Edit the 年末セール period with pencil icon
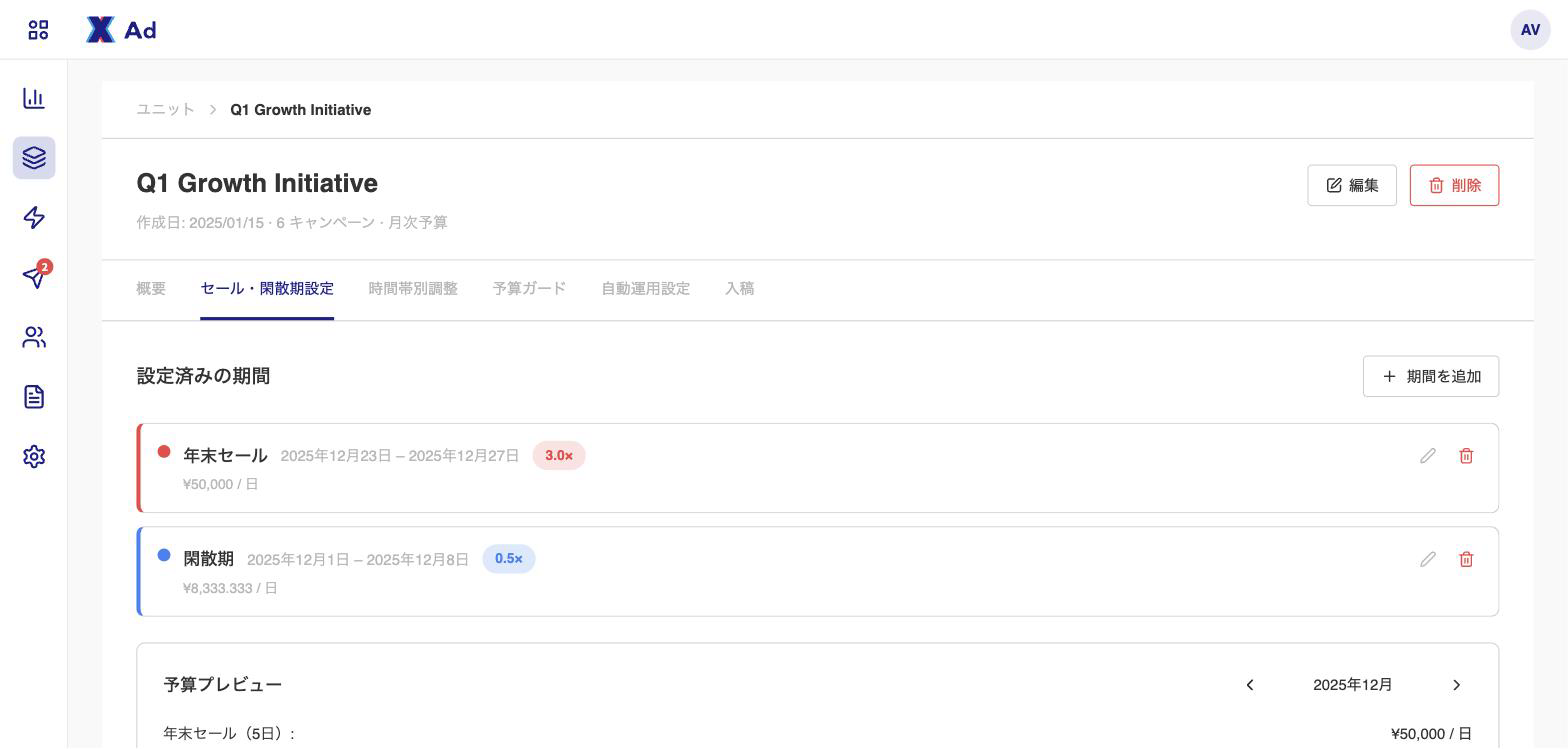The height and width of the screenshot is (749, 1568). pyautogui.click(x=1428, y=456)
